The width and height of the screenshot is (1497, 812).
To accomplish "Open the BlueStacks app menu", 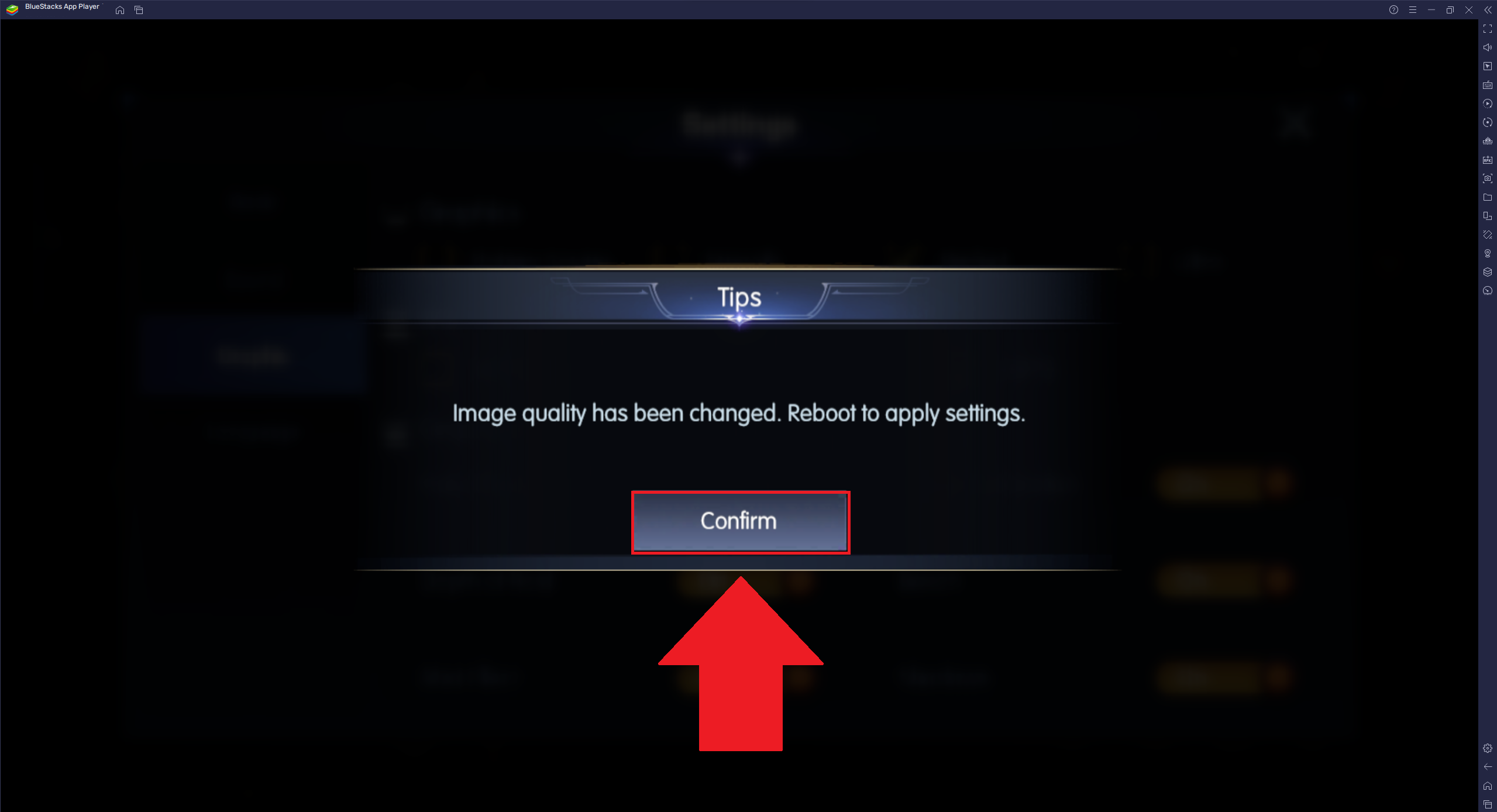I will pyautogui.click(x=1413, y=10).
